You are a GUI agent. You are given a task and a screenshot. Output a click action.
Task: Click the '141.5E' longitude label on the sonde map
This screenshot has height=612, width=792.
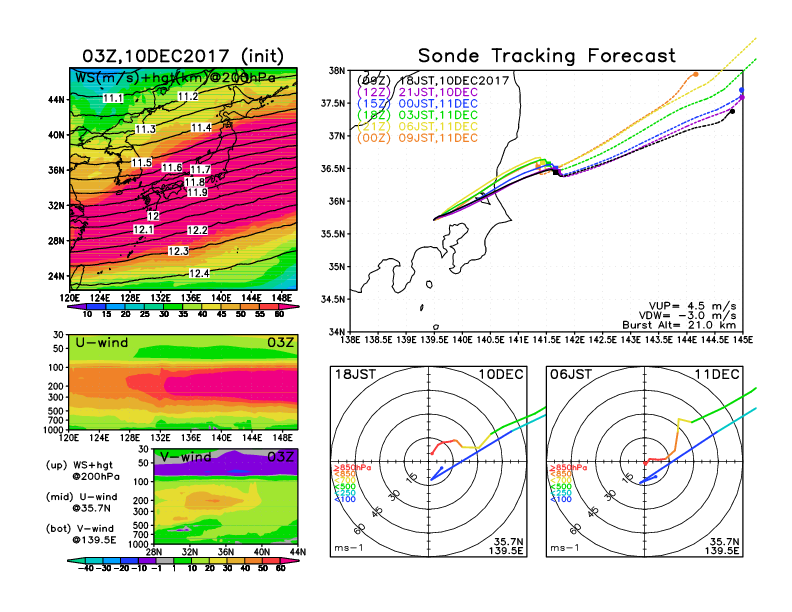click(x=548, y=340)
